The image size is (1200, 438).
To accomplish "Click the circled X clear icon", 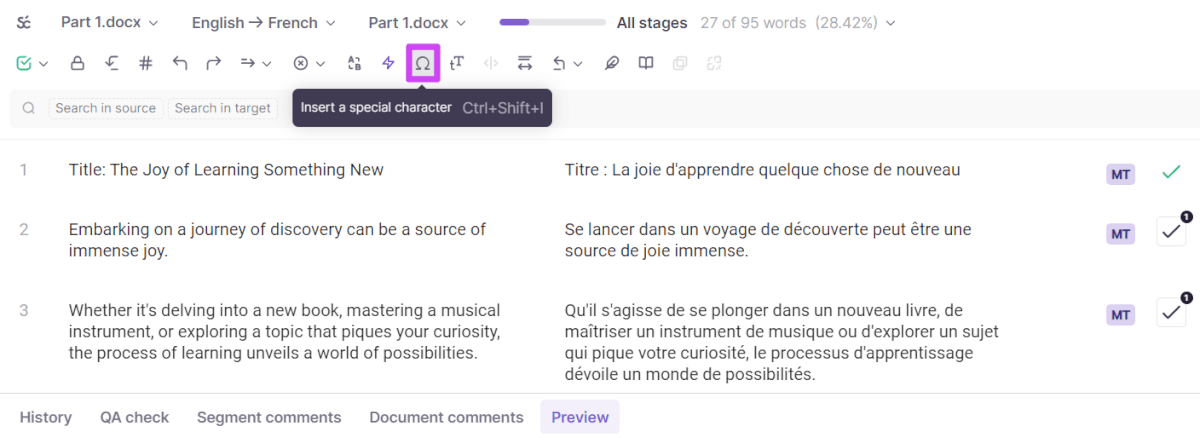I will 300,63.
